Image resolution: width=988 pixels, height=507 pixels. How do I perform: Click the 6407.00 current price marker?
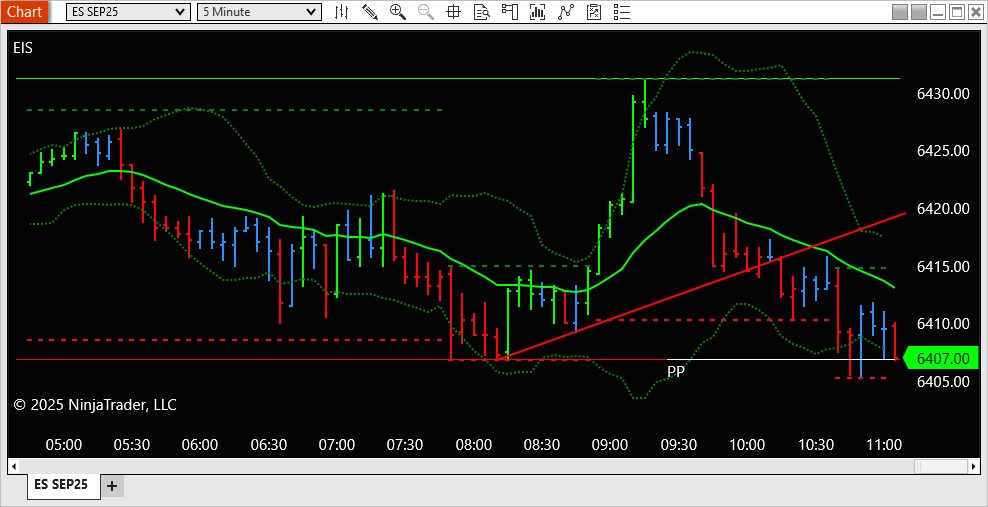click(941, 359)
